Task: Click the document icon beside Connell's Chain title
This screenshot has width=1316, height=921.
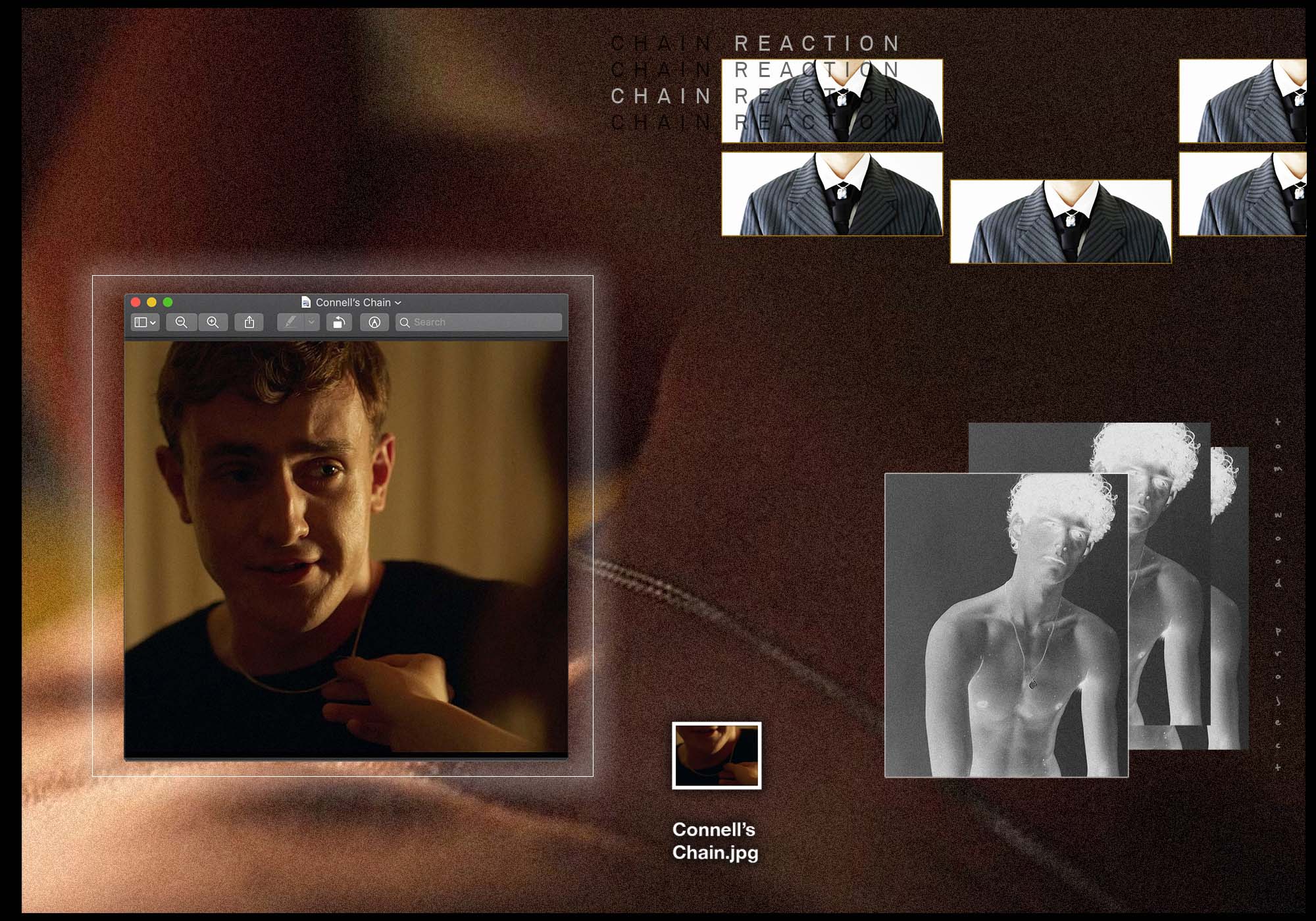Action: click(x=306, y=302)
